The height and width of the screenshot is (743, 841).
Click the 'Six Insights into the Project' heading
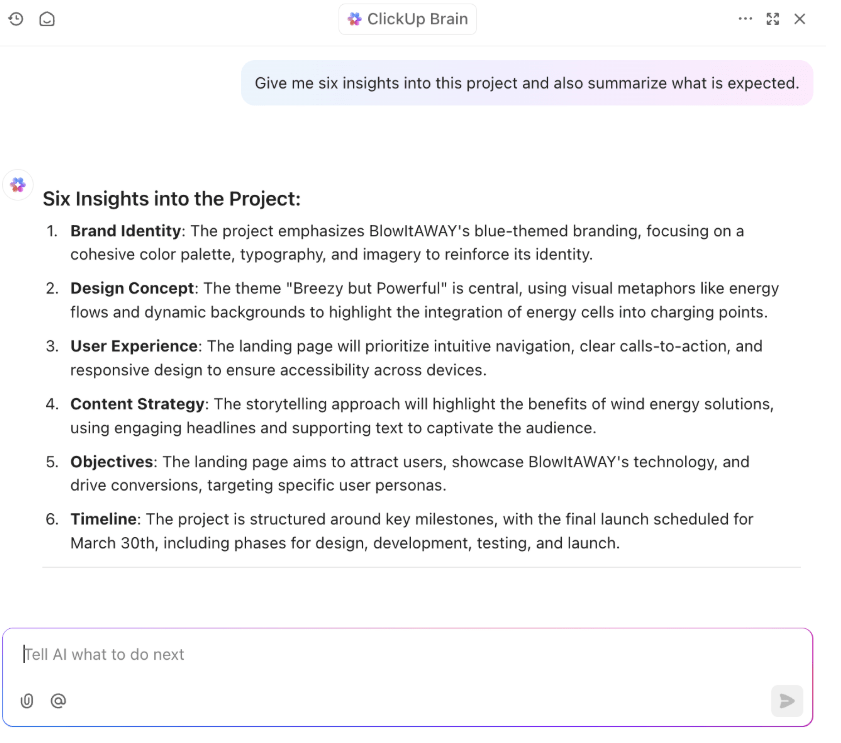tap(172, 199)
